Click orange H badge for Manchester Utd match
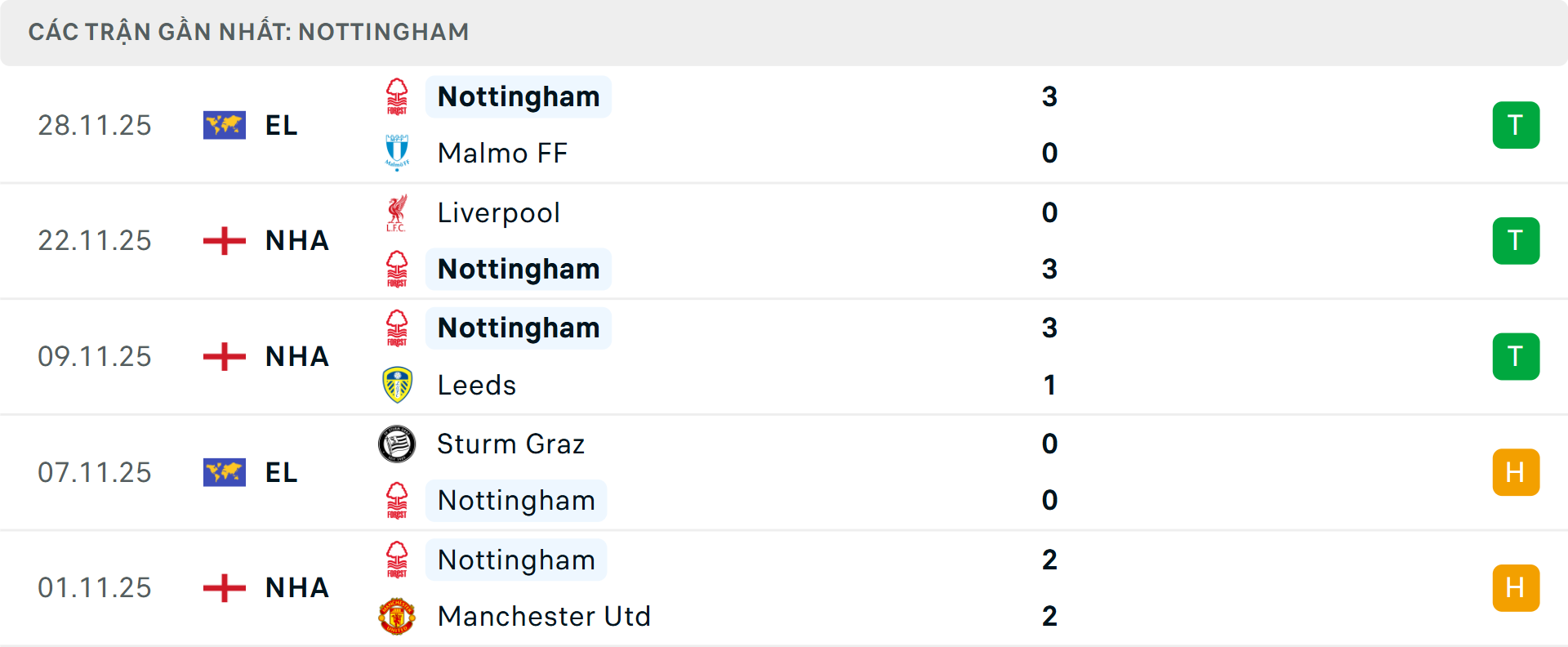Screen dimensions: 1568x647 point(1516,588)
